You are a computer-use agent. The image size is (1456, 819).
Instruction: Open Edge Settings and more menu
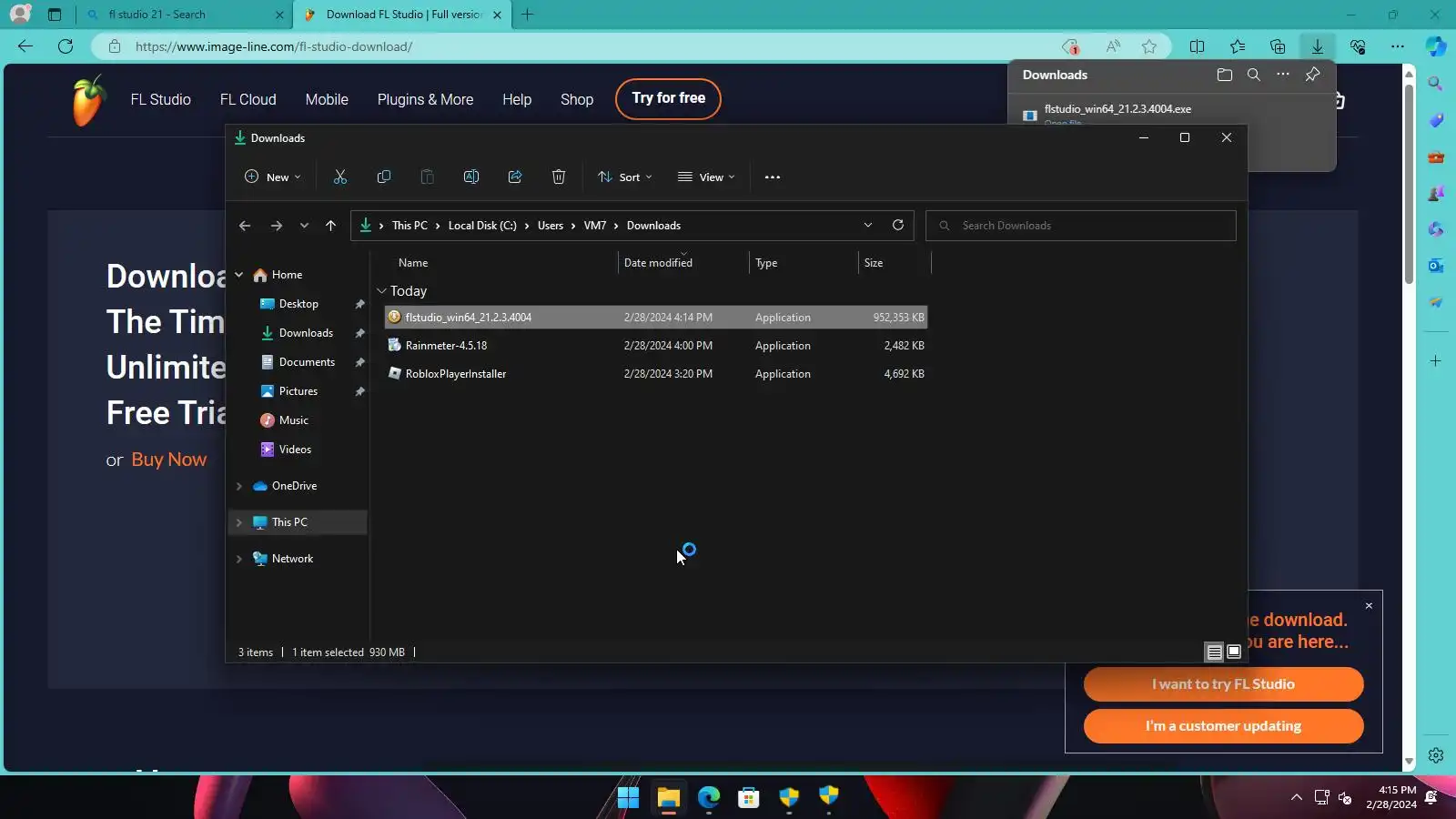tap(1398, 46)
